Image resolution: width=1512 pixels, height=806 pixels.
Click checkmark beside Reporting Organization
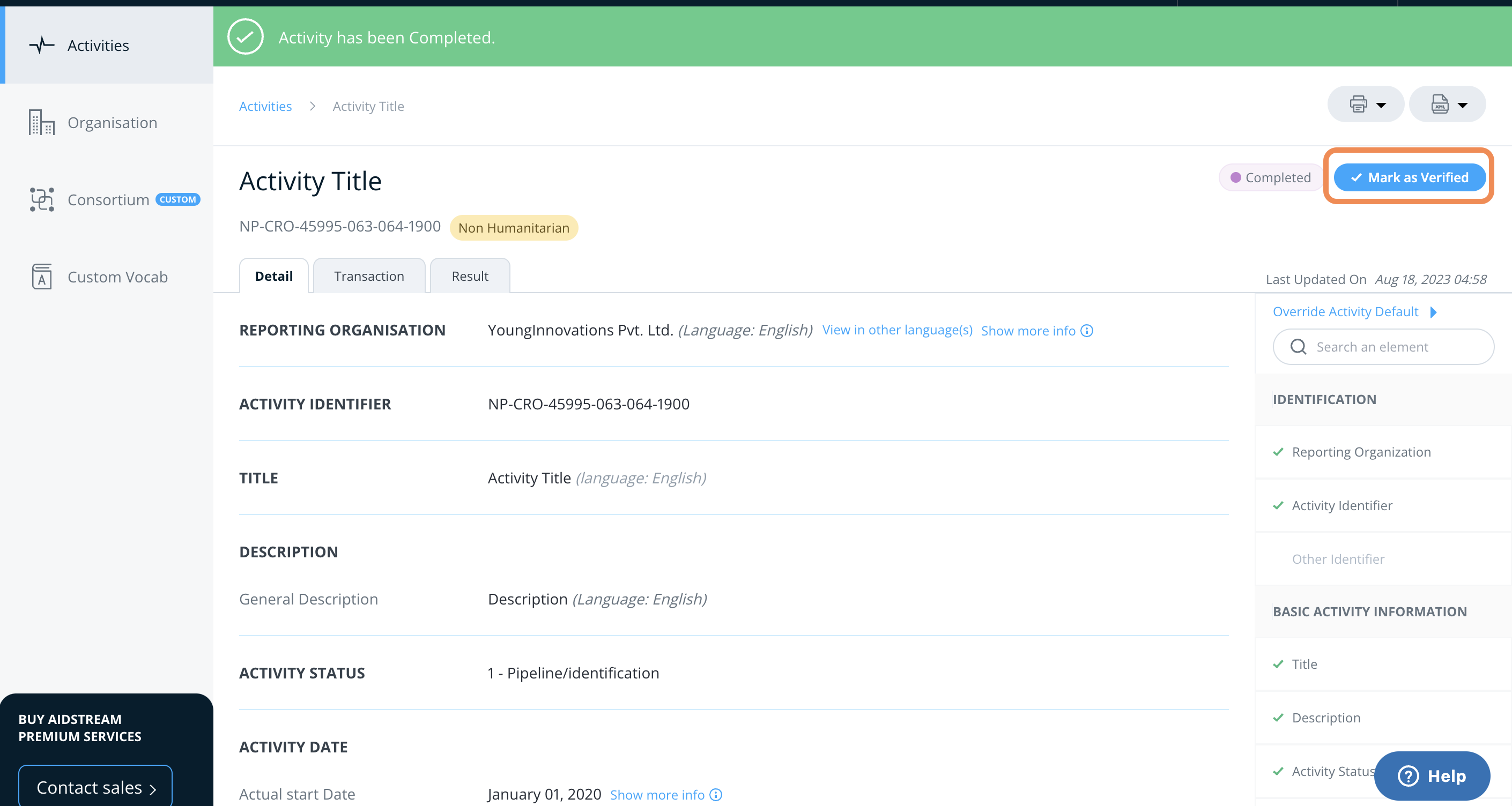click(1278, 452)
